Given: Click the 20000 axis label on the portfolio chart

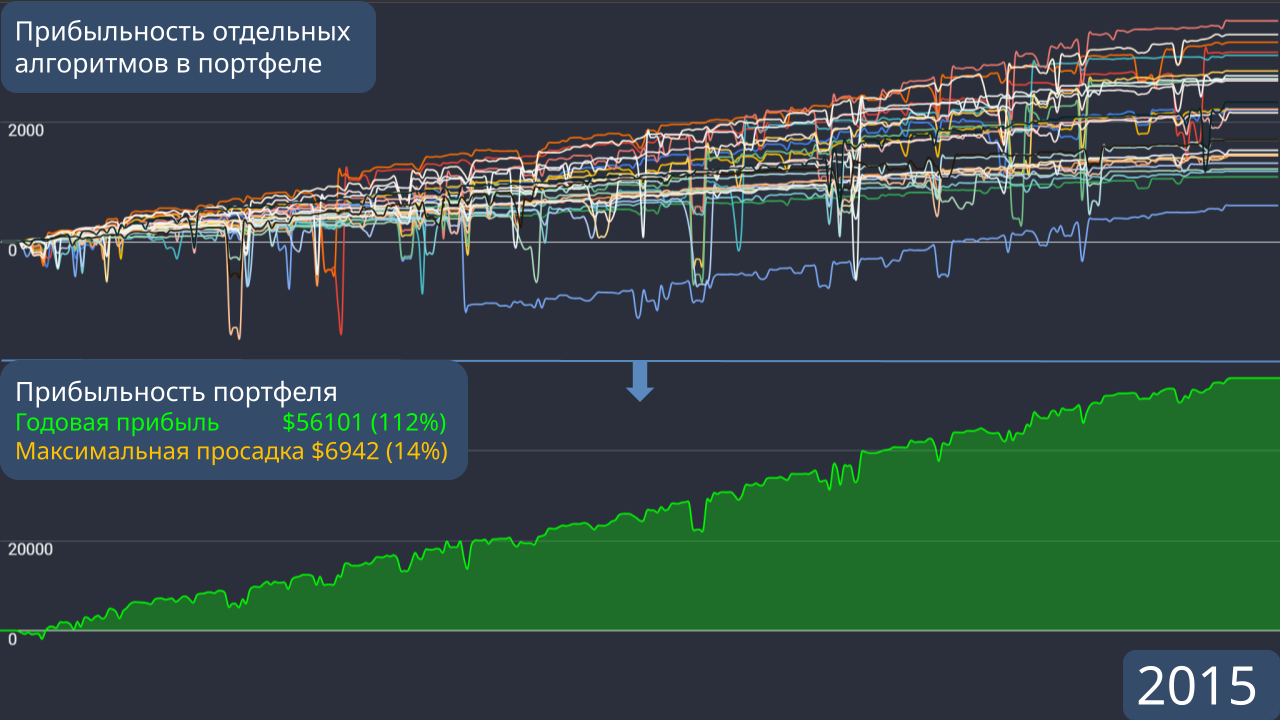Looking at the screenshot, I should pyautogui.click(x=30, y=549).
